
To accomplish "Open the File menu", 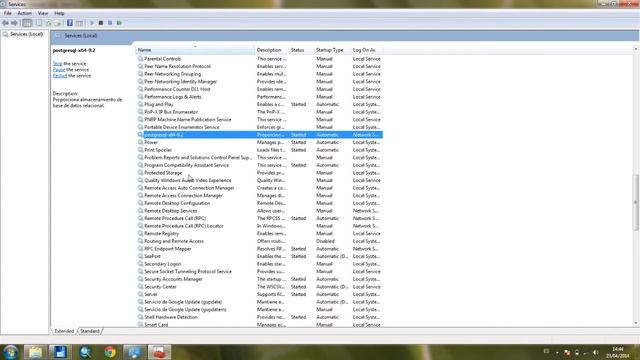I will click(x=8, y=13).
